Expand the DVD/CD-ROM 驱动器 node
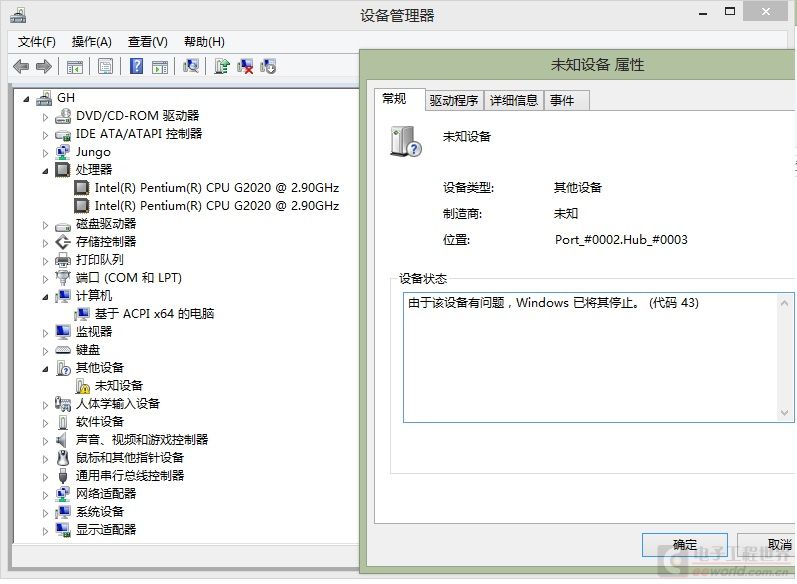The image size is (797, 584). [45, 117]
